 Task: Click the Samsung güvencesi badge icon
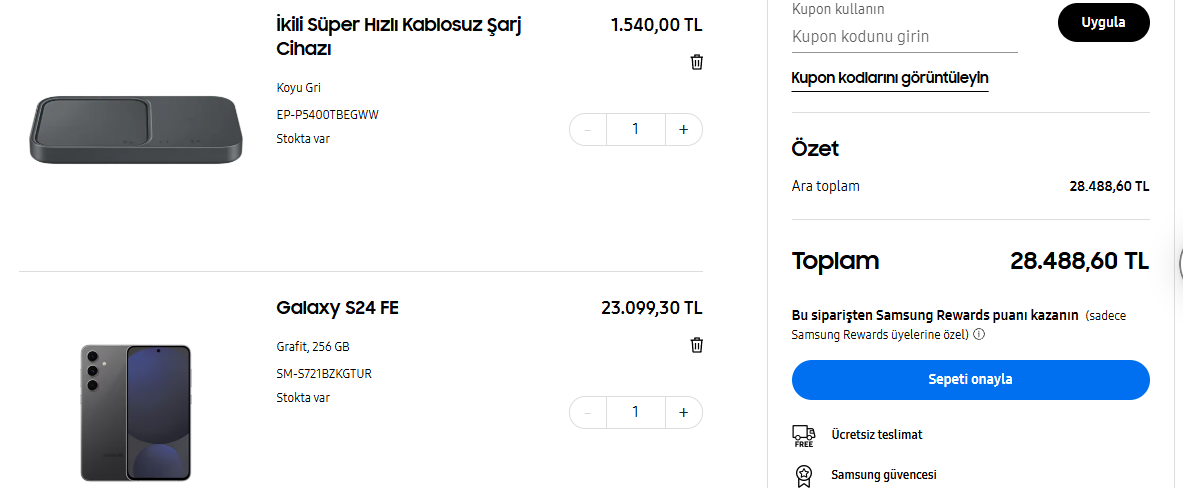[x=803, y=475]
